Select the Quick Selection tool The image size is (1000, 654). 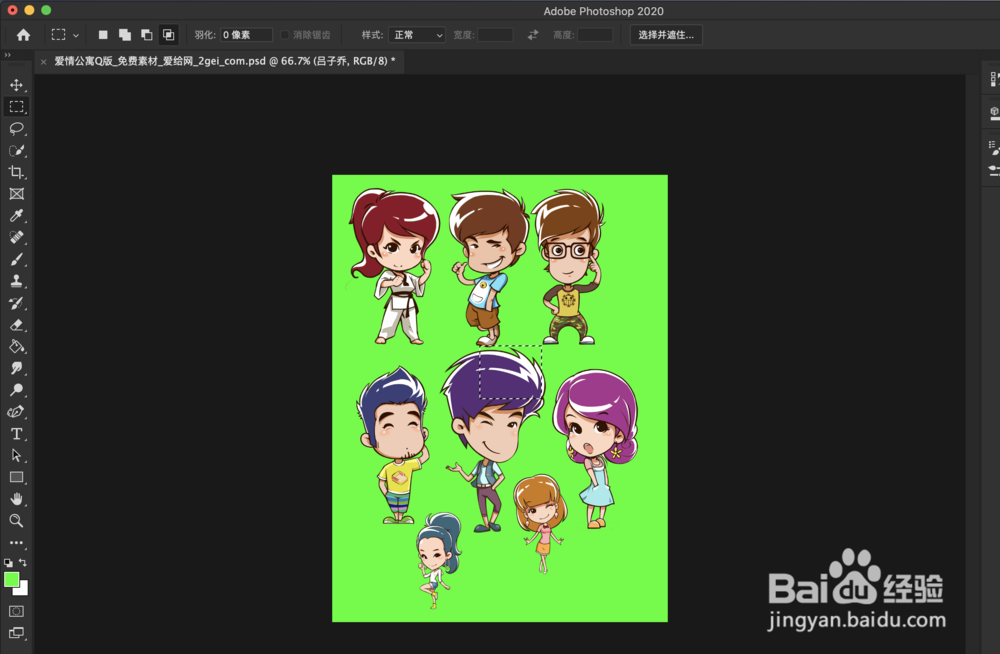[x=16, y=151]
